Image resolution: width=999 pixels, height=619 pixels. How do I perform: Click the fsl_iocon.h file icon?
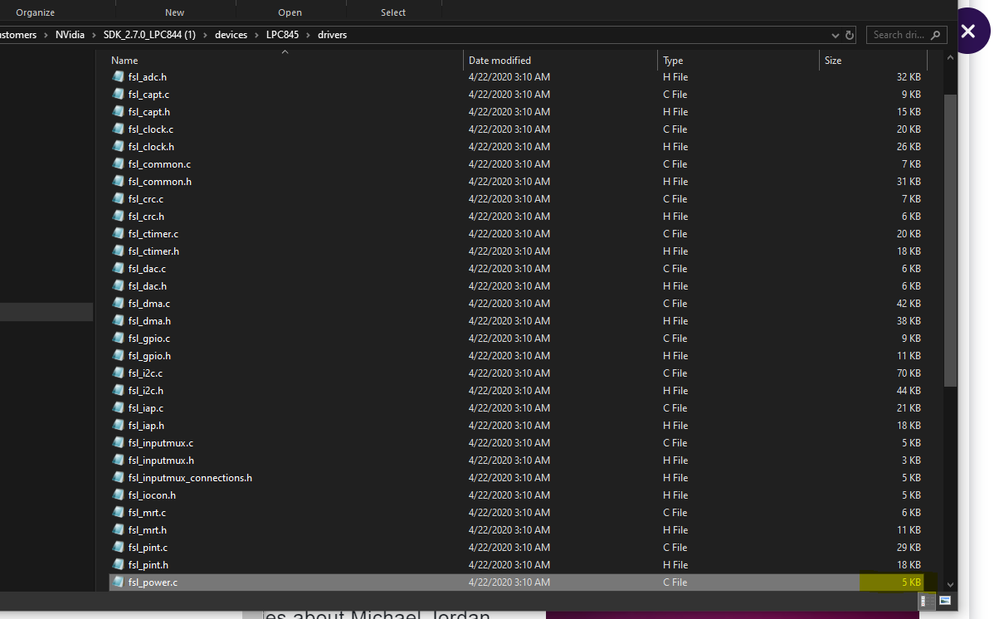118,495
